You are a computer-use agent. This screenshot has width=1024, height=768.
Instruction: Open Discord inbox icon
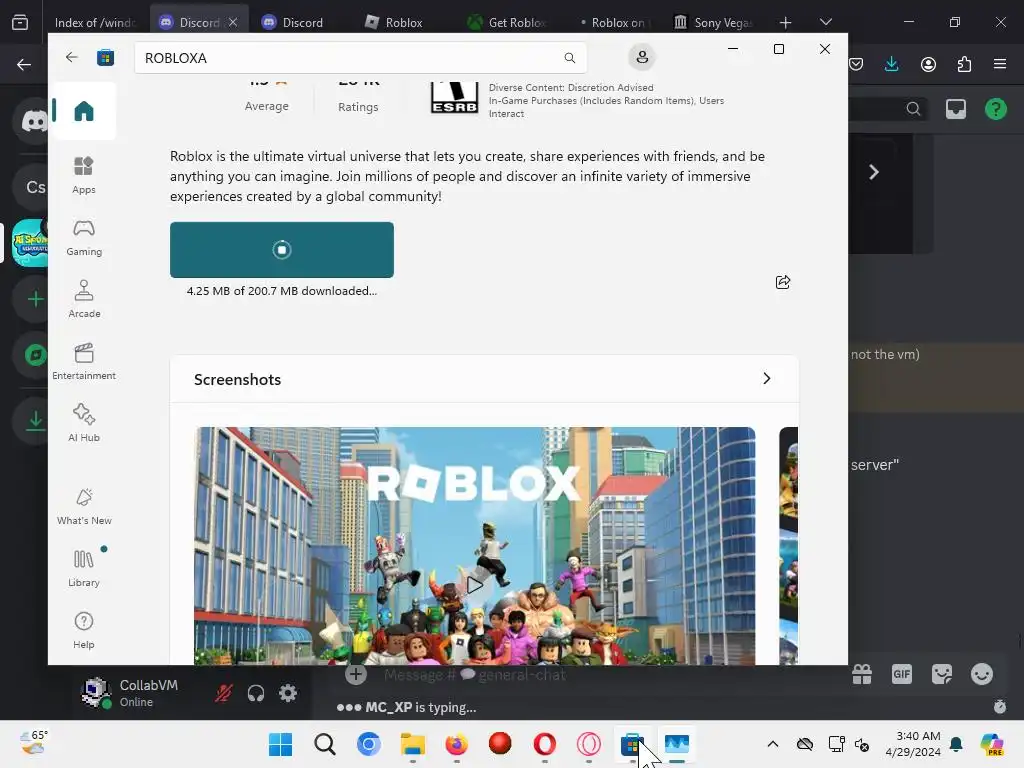tap(955, 109)
